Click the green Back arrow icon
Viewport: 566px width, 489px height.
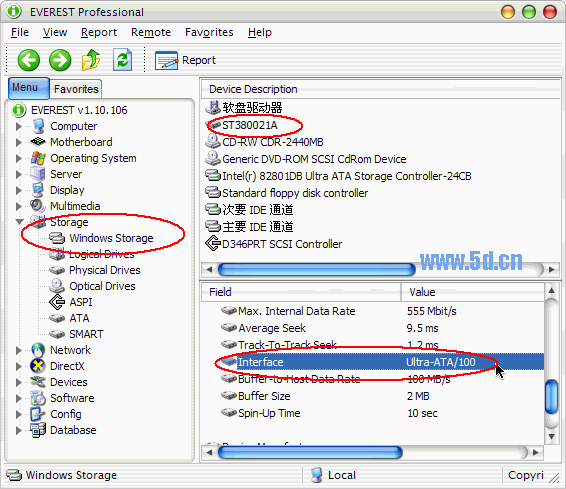(x=29, y=60)
